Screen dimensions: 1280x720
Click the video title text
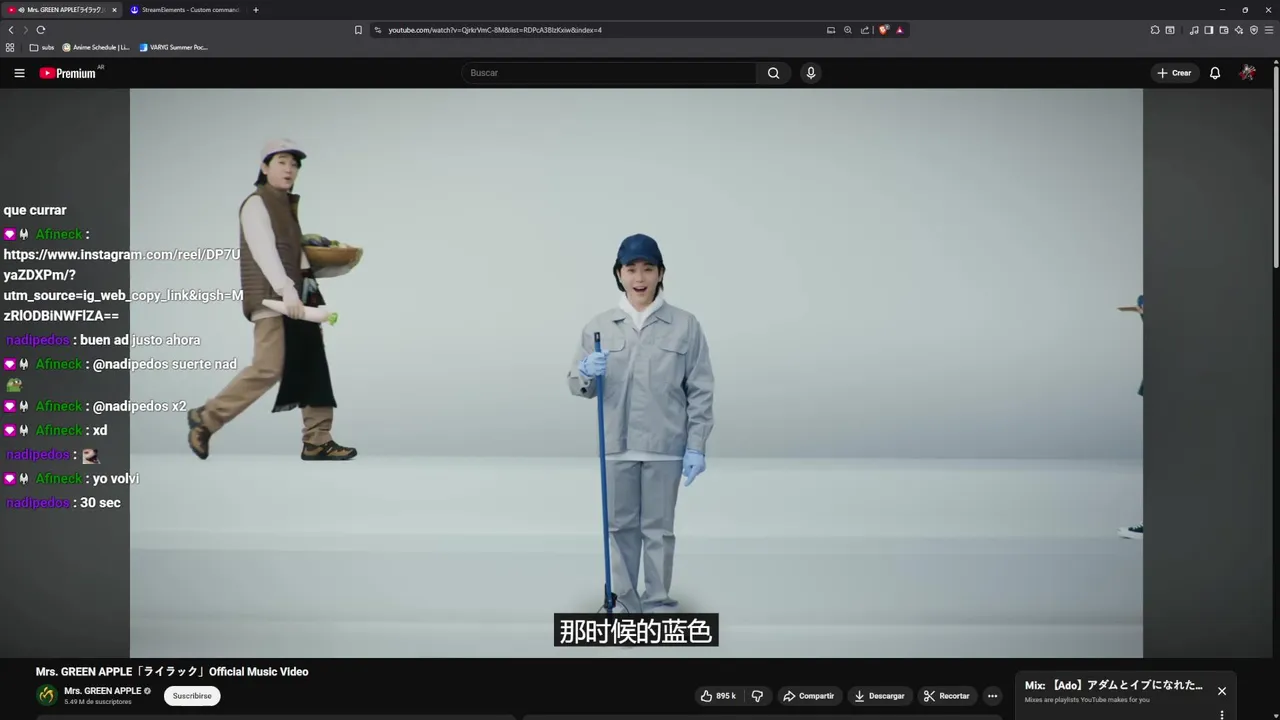172,672
